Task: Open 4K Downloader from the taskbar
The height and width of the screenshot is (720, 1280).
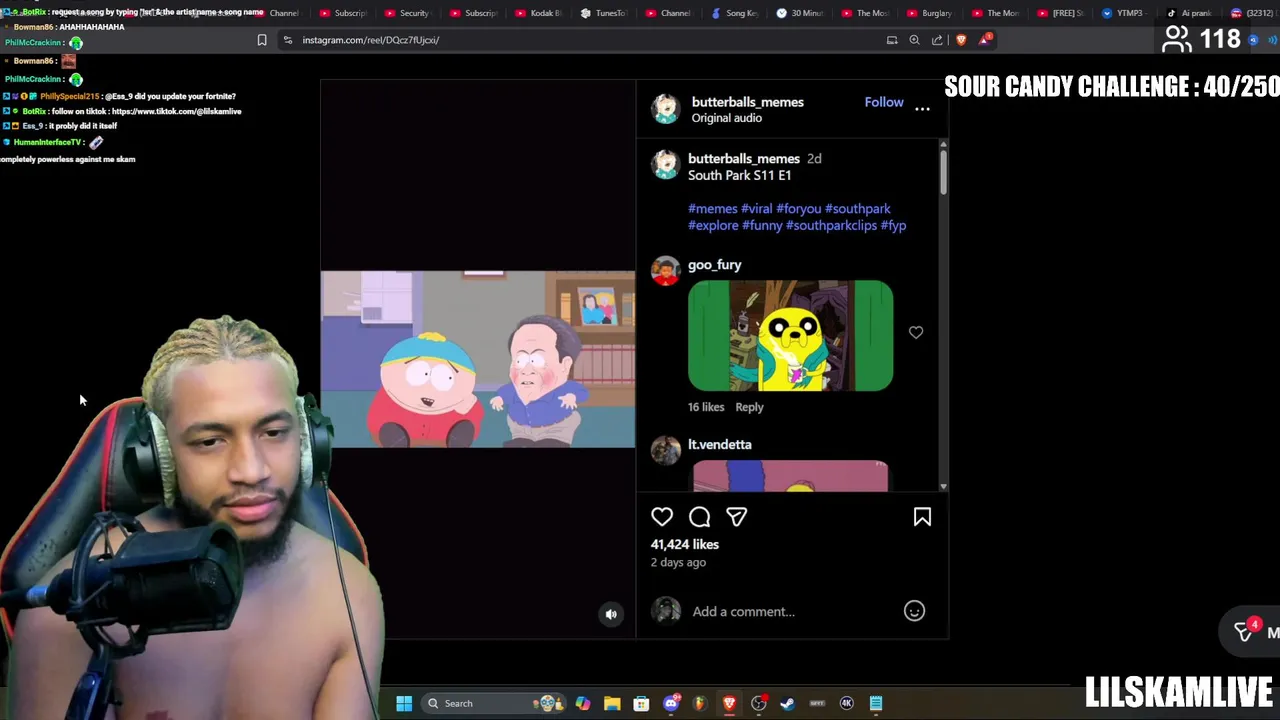Action: [x=846, y=703]
